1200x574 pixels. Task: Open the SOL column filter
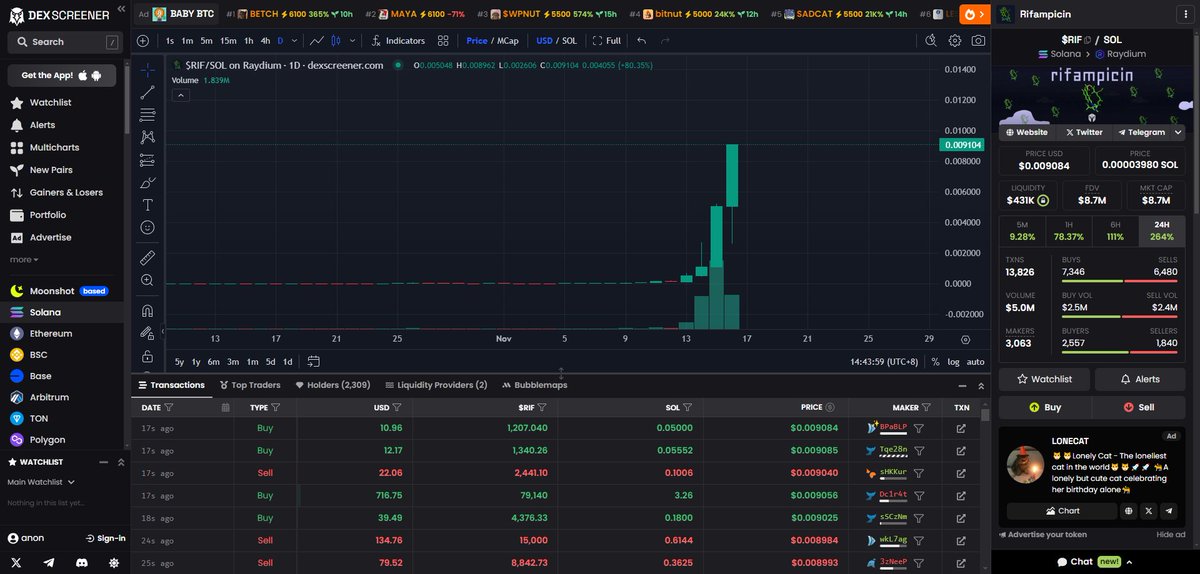tap(689, 408)
